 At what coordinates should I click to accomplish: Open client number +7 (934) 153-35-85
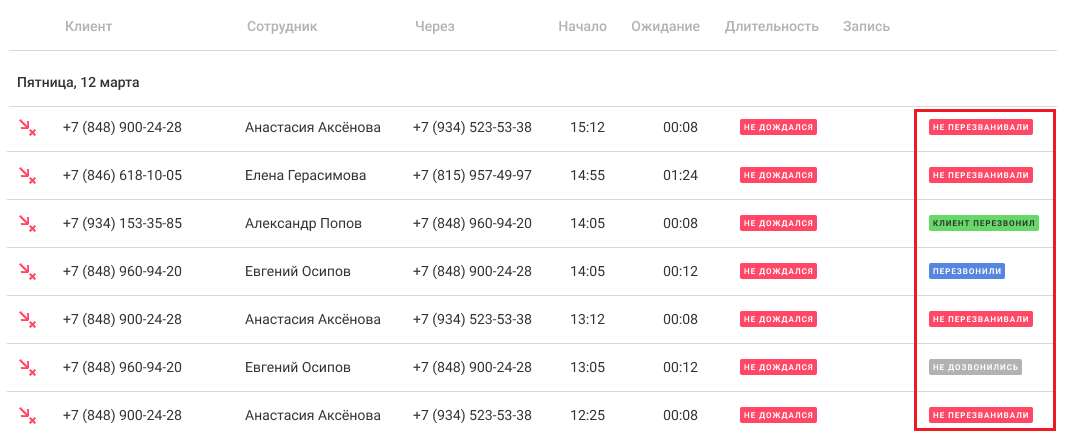pyautogui.click(x=122, y=224)
